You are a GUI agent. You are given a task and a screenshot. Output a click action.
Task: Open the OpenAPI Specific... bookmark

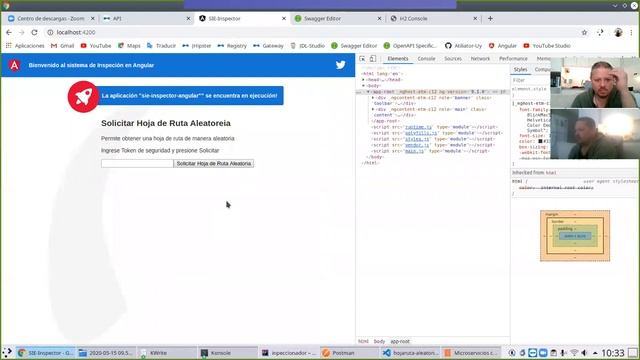click(x=410, y=46)
